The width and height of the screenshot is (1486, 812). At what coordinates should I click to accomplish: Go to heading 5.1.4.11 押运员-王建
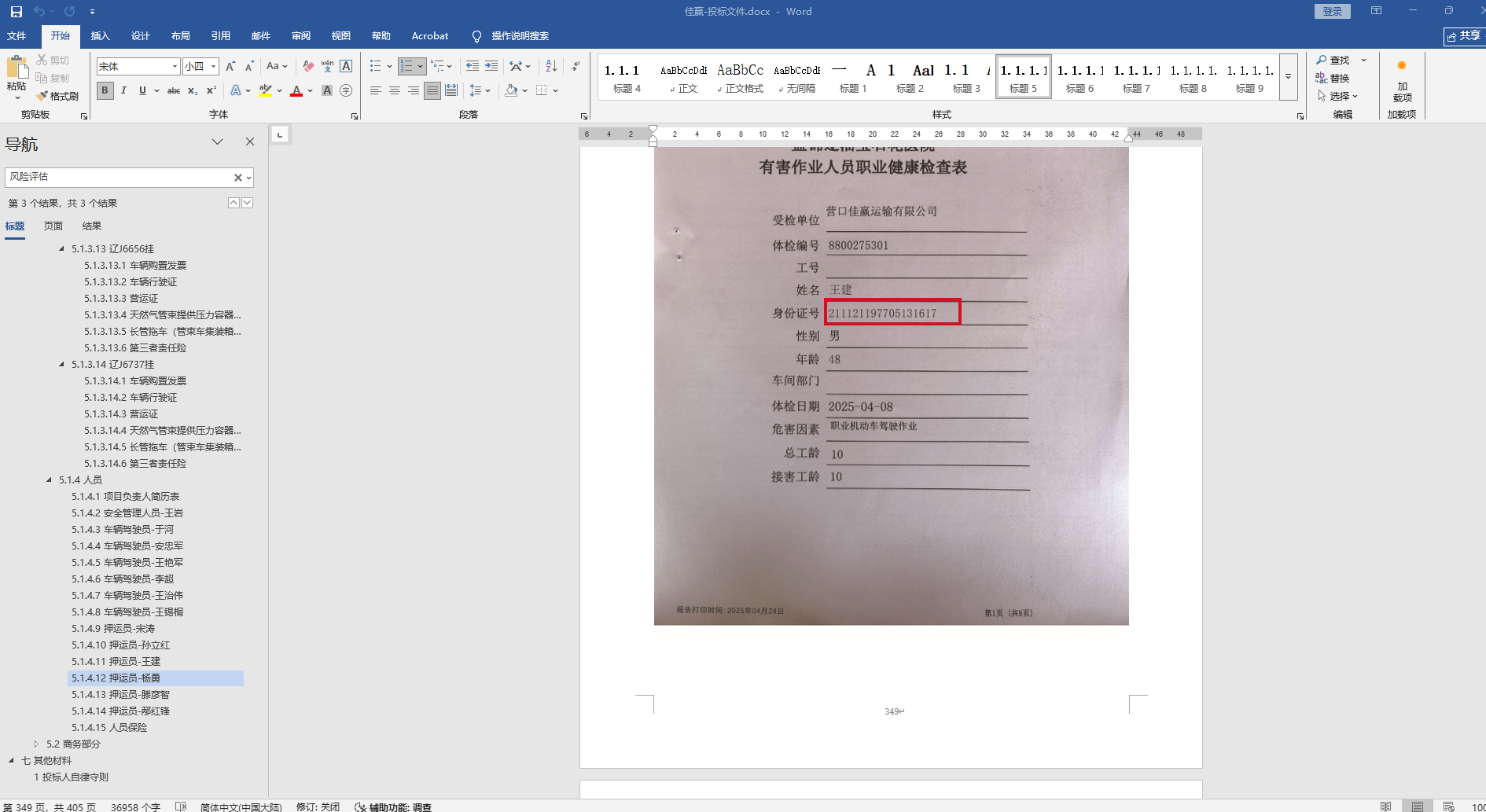[x=116, y=662]
